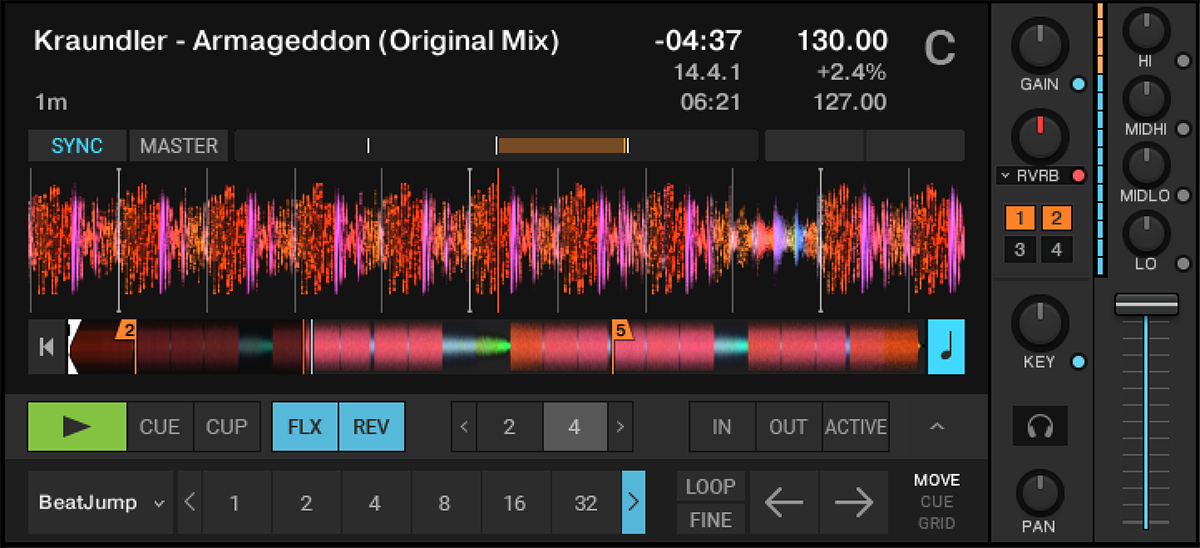Select beat jump size 8

(x=445, y=502)
